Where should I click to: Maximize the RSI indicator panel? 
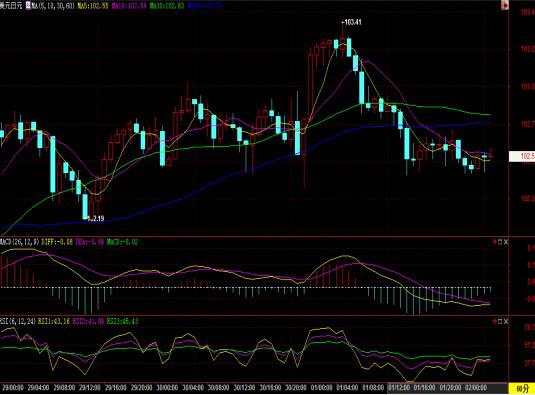click(x=500, y=321)
